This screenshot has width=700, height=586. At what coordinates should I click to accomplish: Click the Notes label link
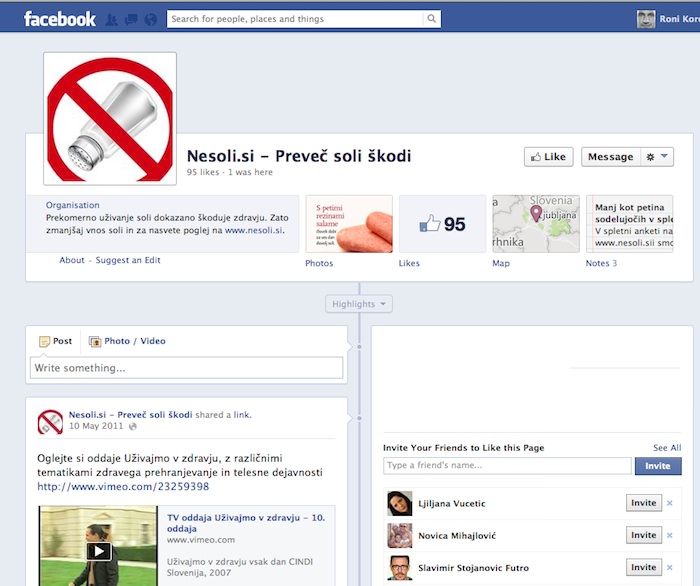597,263
